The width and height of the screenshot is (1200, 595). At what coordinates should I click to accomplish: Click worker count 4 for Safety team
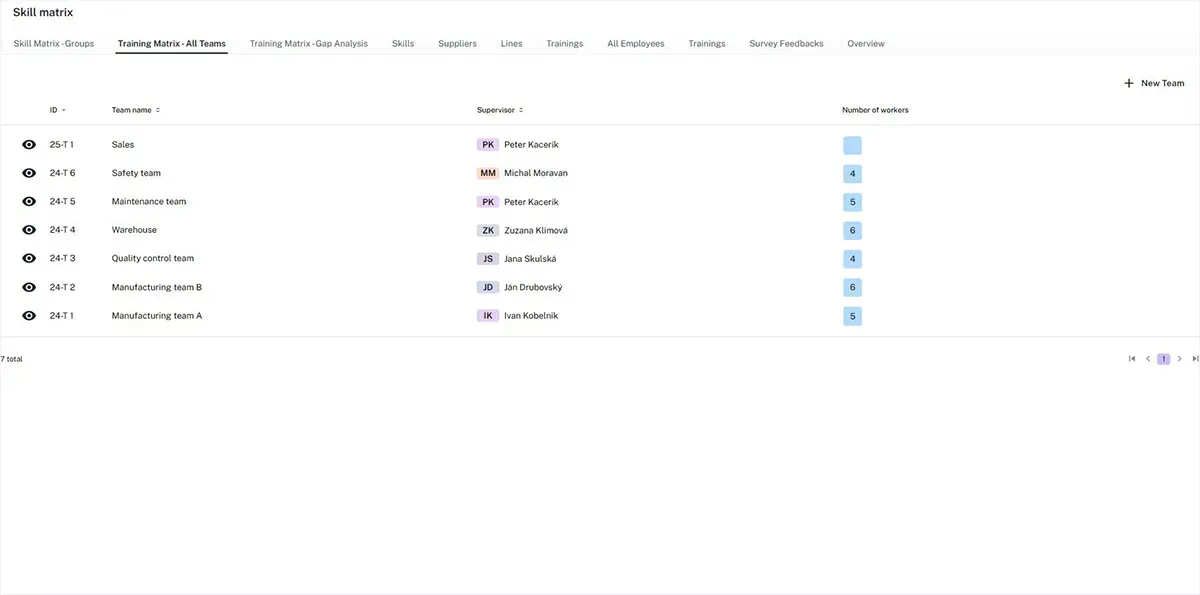[852, 174]
